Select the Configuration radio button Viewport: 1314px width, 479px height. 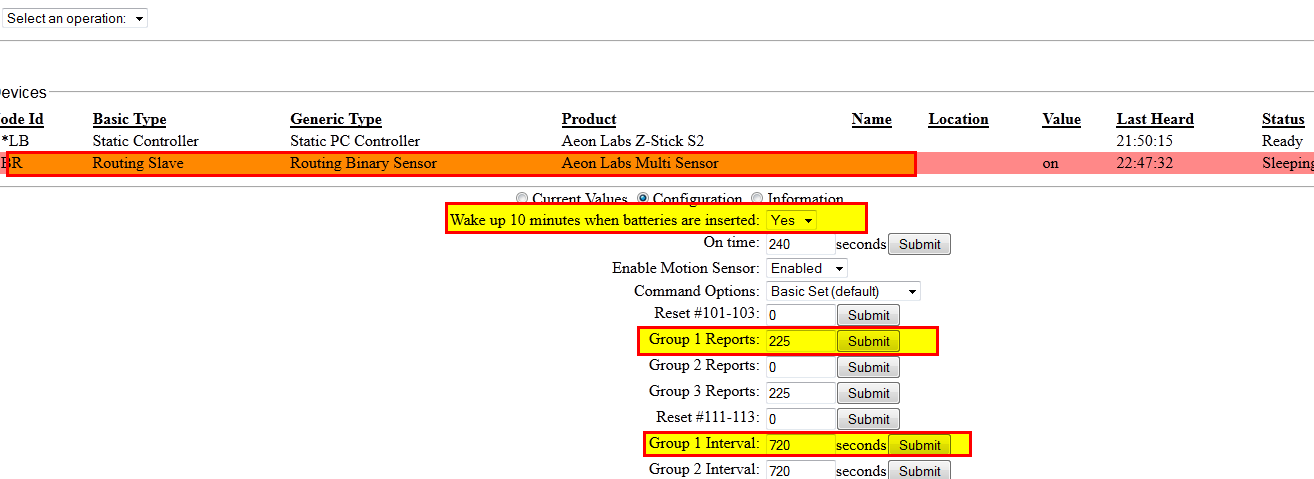642,199
